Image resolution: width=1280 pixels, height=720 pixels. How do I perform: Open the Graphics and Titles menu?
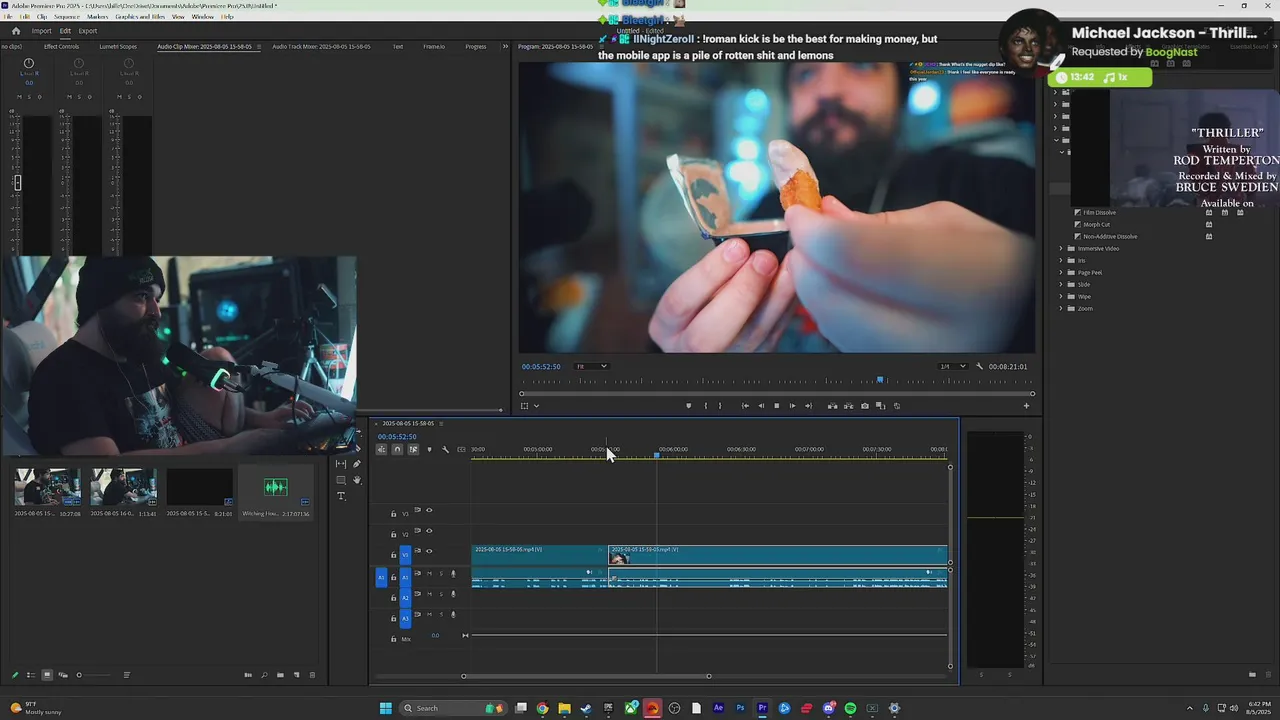(140, 17)
